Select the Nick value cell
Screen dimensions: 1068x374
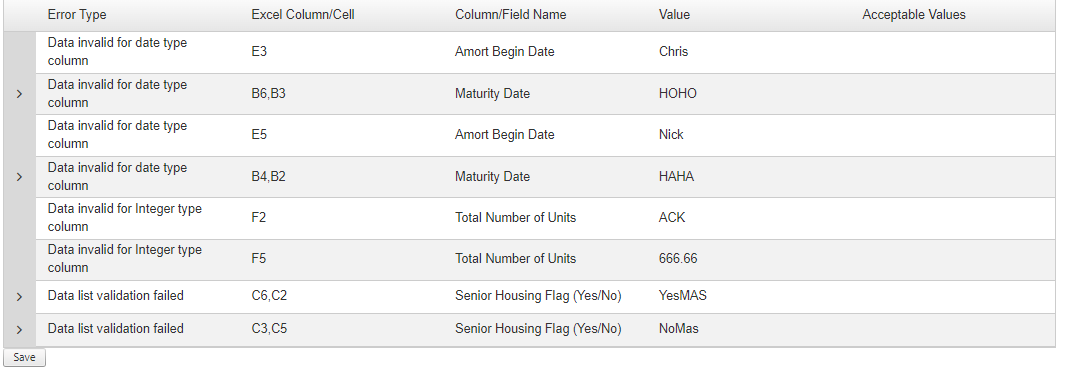(x=671, y=135)
